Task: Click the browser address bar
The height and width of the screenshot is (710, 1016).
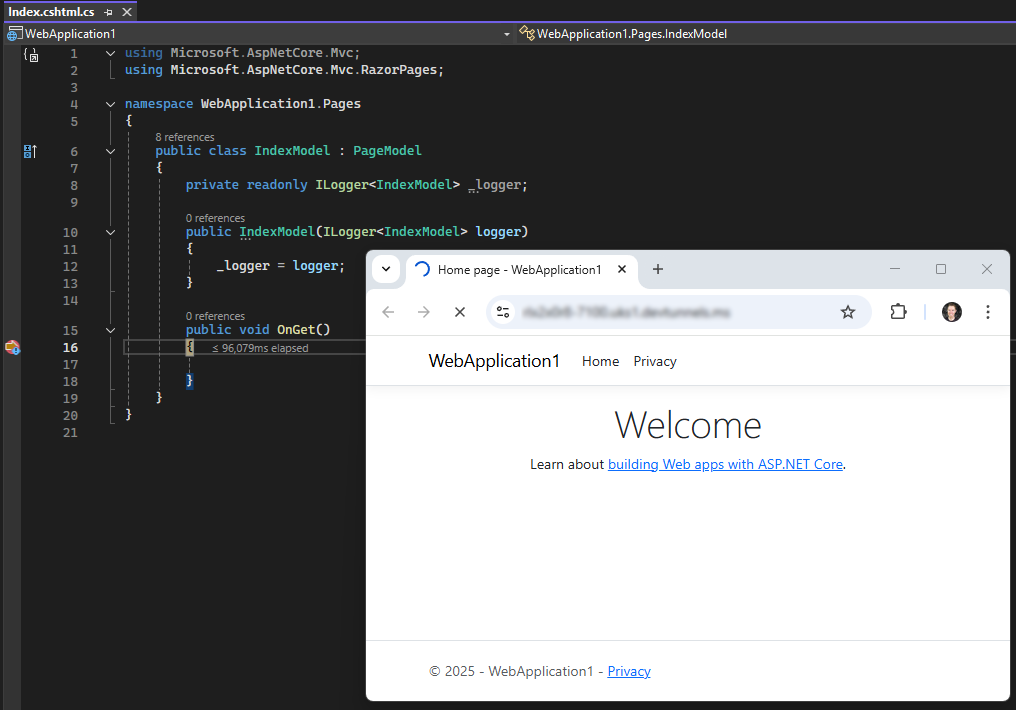Action: pyautogui.click(x=670, y=312)
